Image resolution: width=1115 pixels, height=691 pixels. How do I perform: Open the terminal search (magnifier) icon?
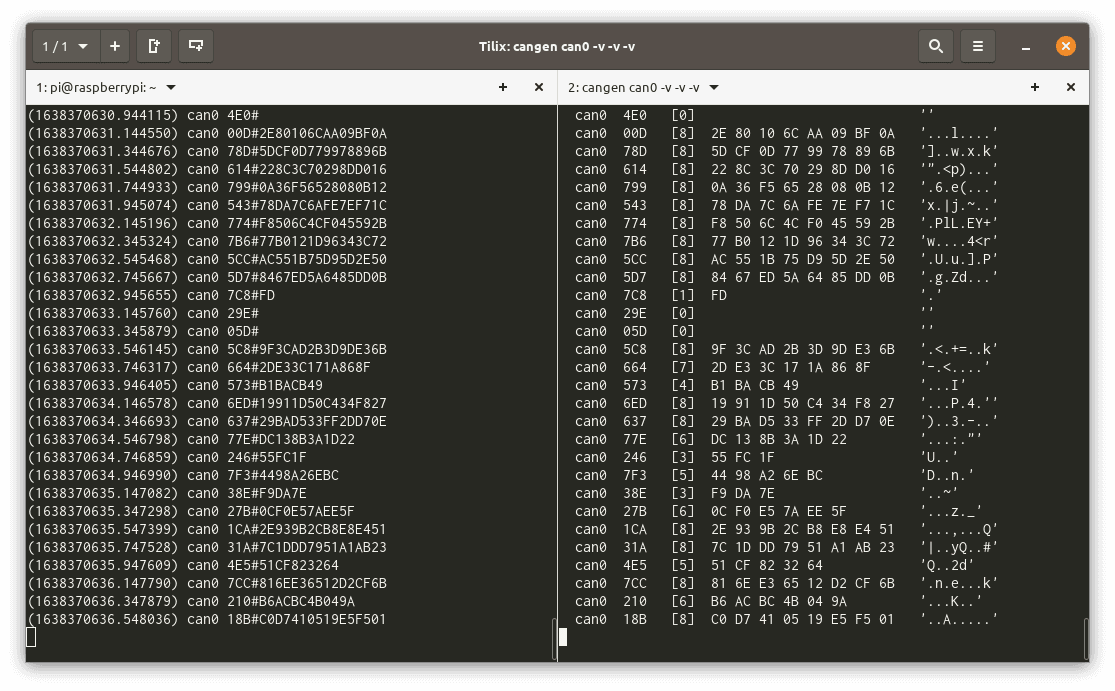[x=935, y=46]
